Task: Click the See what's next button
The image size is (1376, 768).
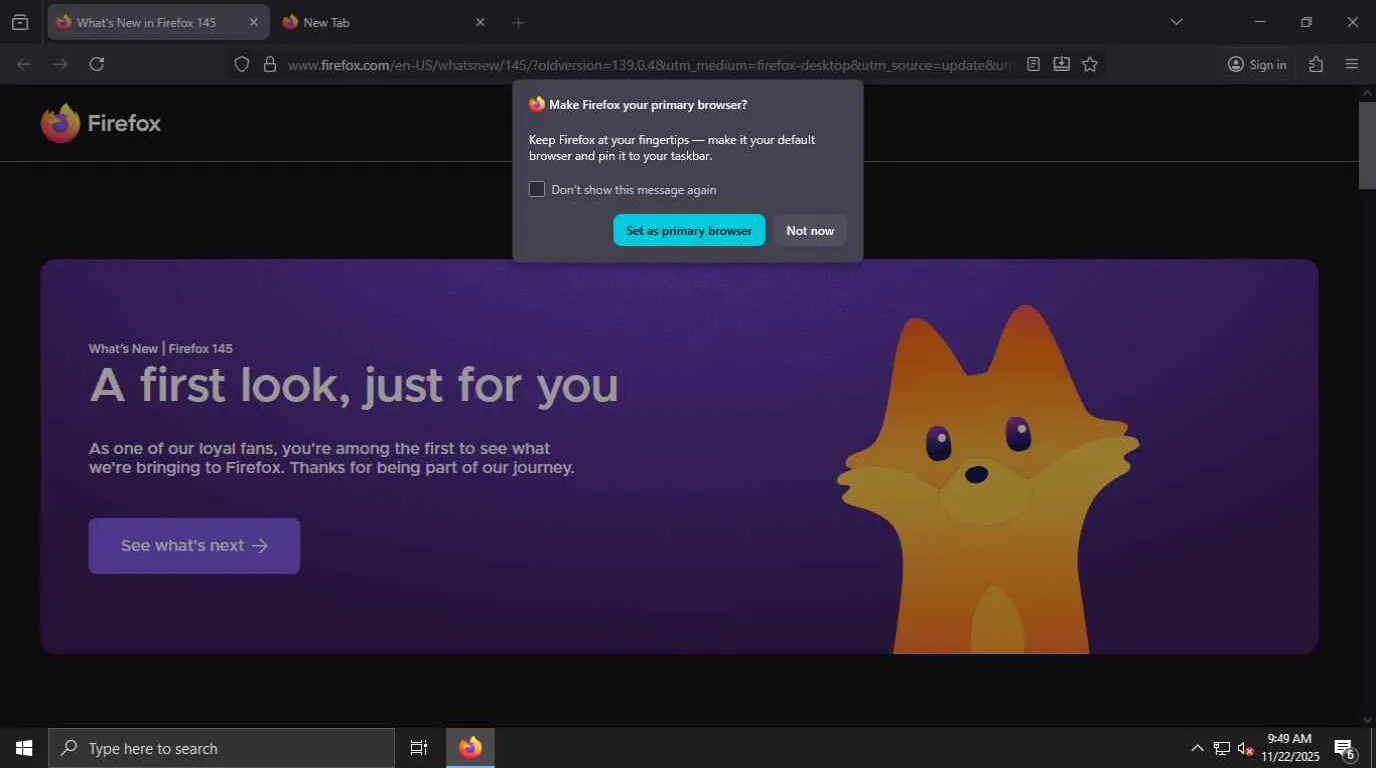Action: tap(194, 546)
